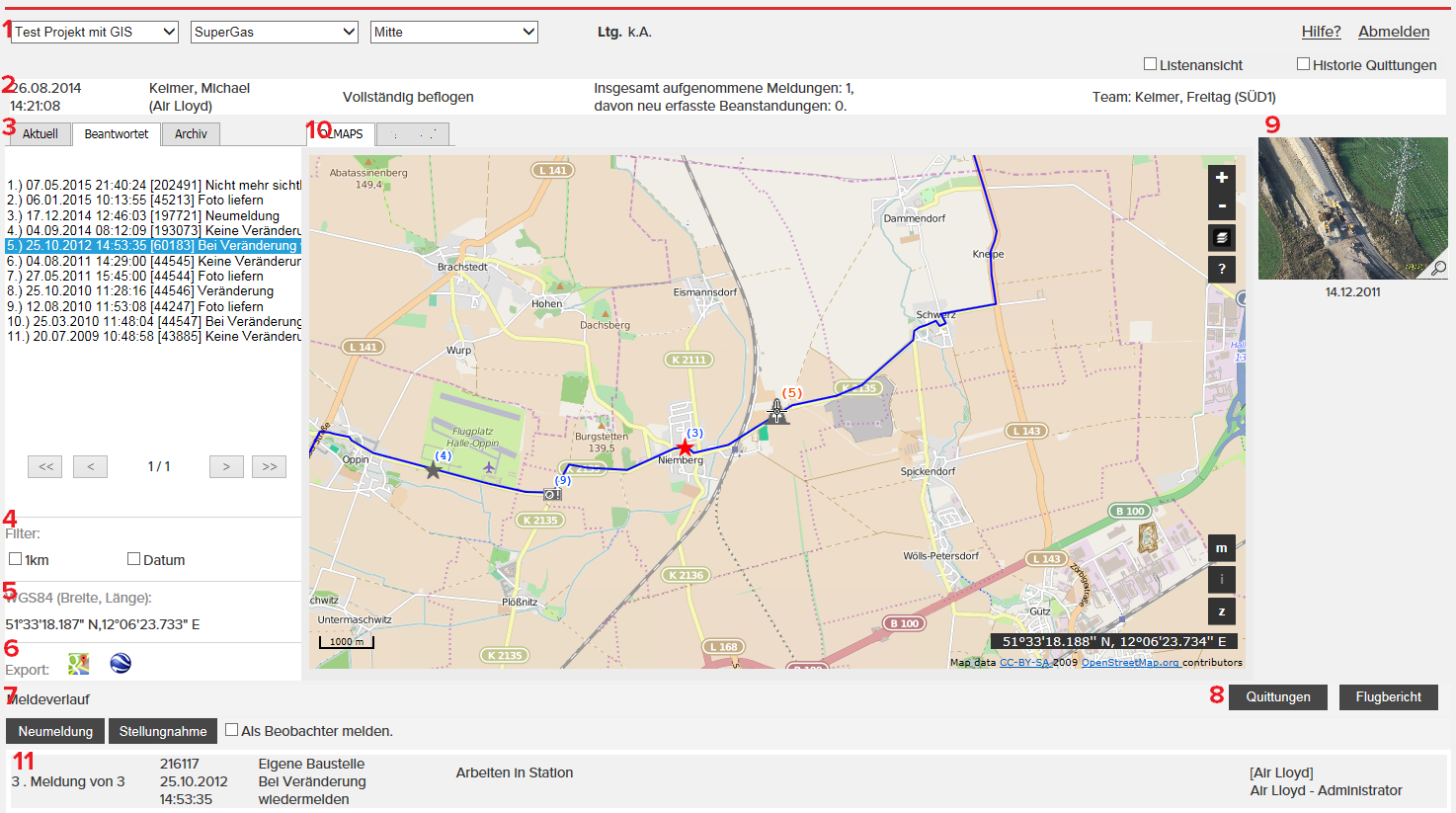Click the WGS84 coordinate value 51°33'18.187" N

pyautogui.click(x=103, y=624)
